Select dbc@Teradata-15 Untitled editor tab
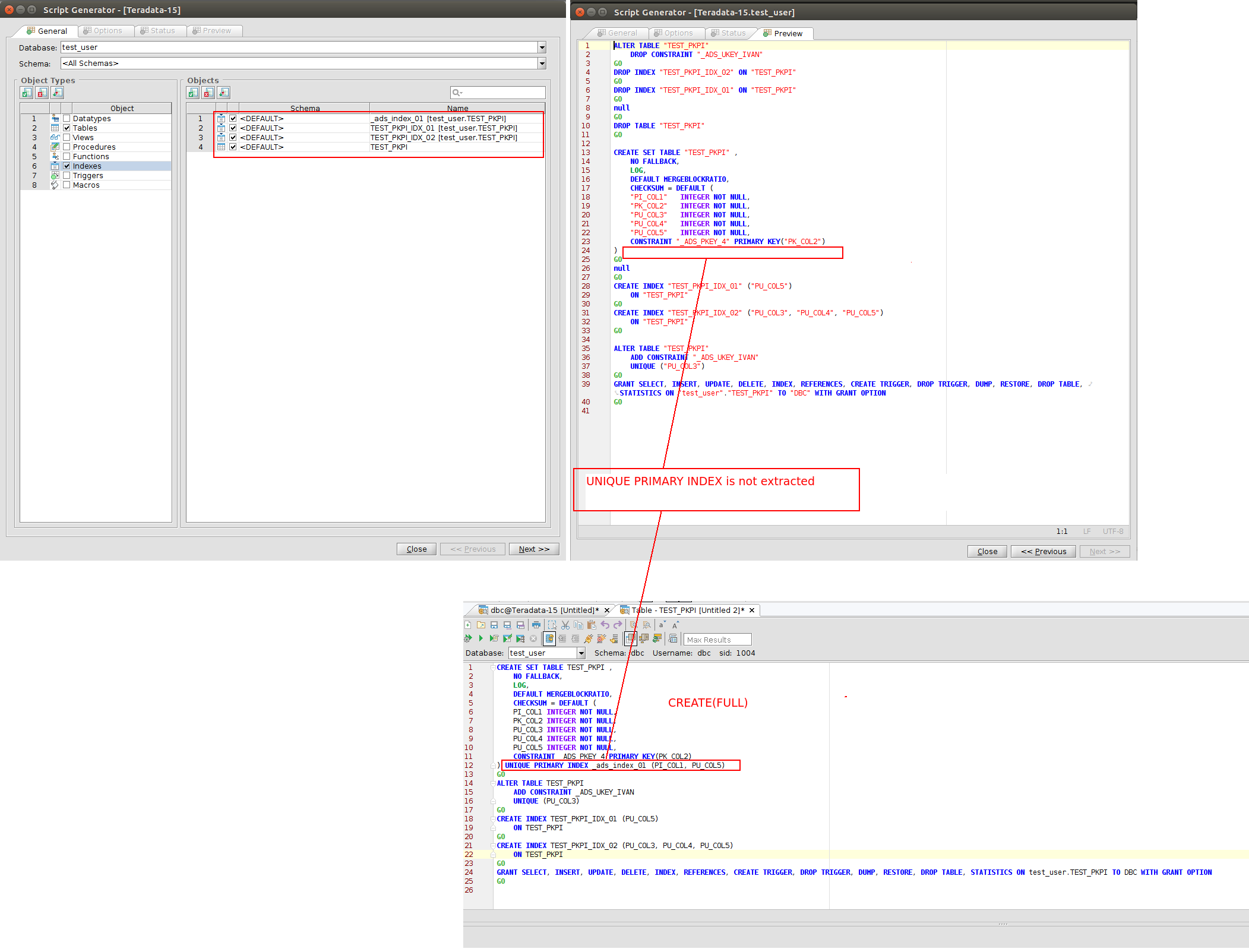Image resolution: width=1249 pixels, height=952 pixels. [x=543, y=610]
